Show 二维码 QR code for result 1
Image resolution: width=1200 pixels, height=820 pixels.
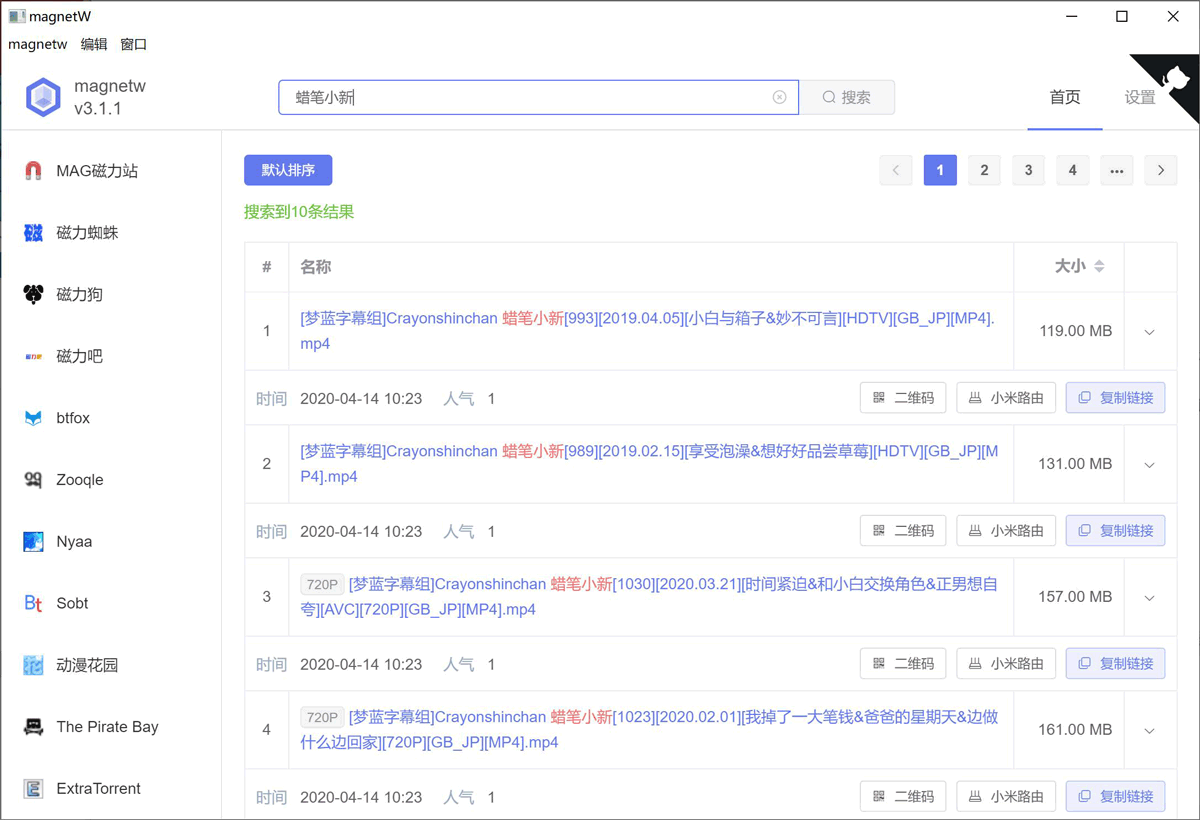pyautogui.click(x=903, y=398)
